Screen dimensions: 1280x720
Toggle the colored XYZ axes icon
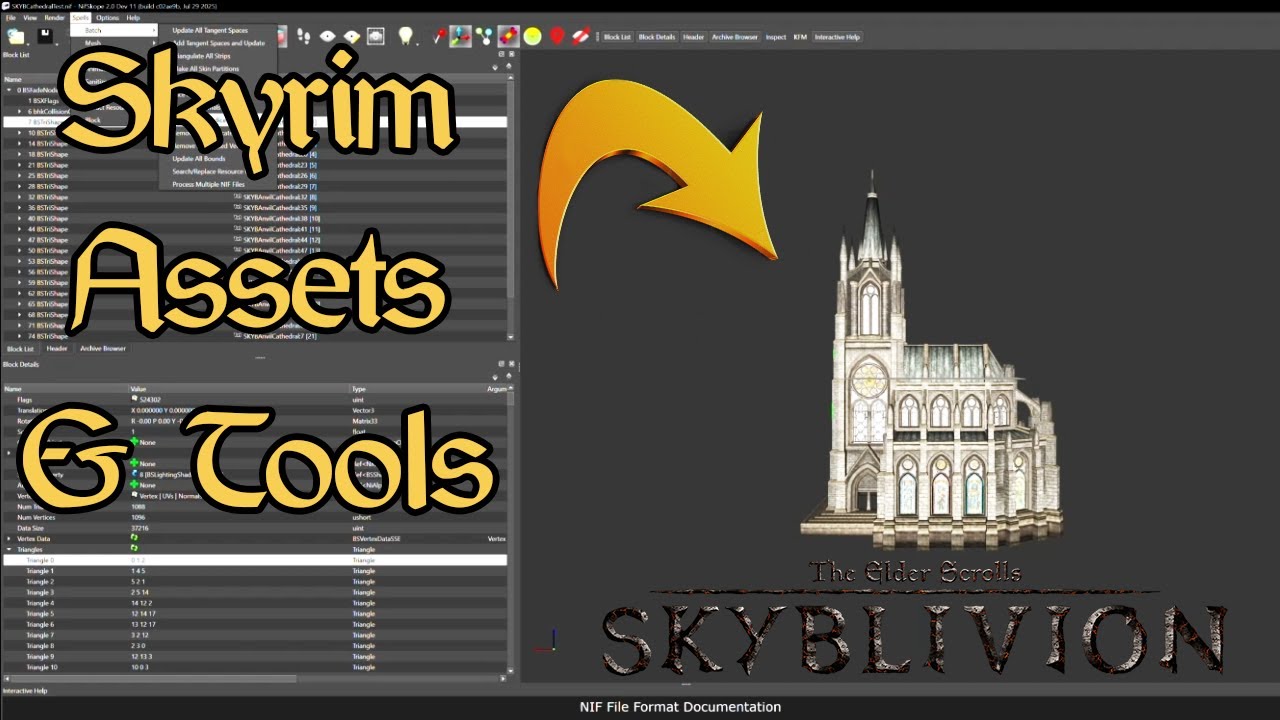461,36
